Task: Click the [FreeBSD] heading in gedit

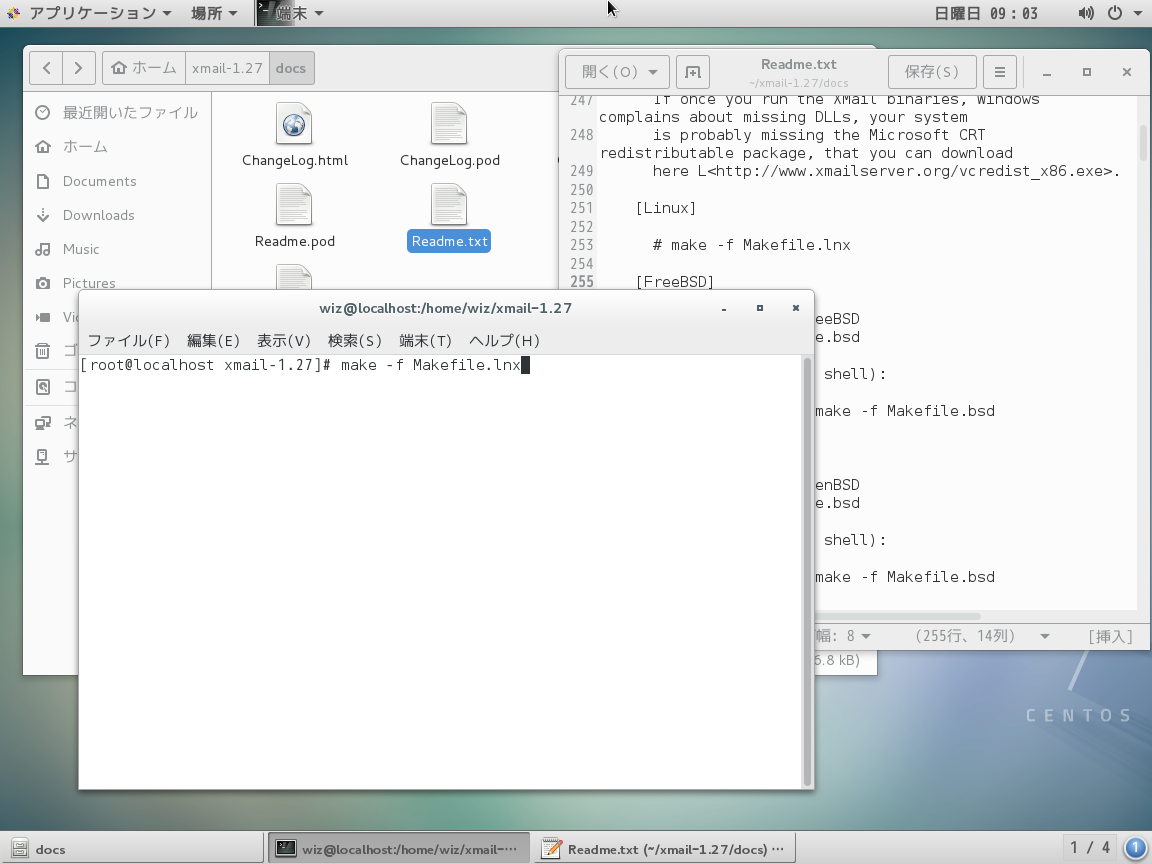Action: (674, 281)
